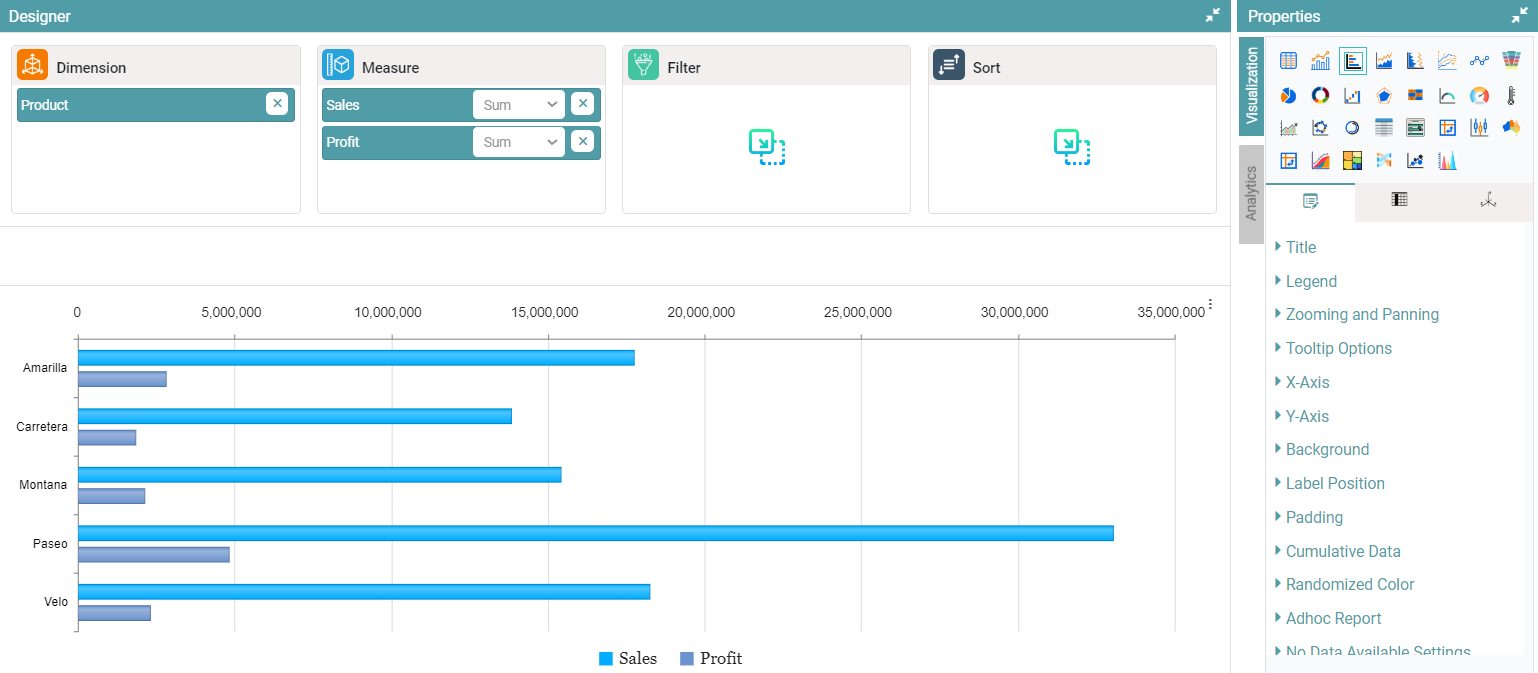Select the funnel chart visualization

coord(1511,61)
